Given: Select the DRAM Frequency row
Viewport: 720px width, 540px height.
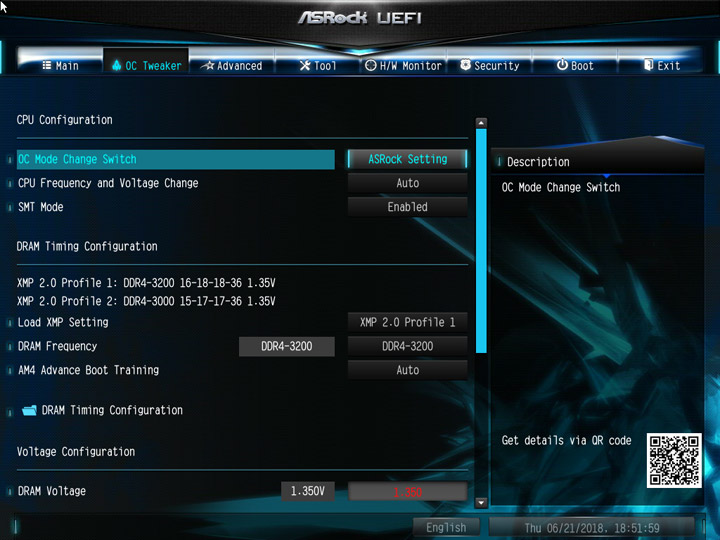Looking at the screenshot, I should (x=126, y=346).
